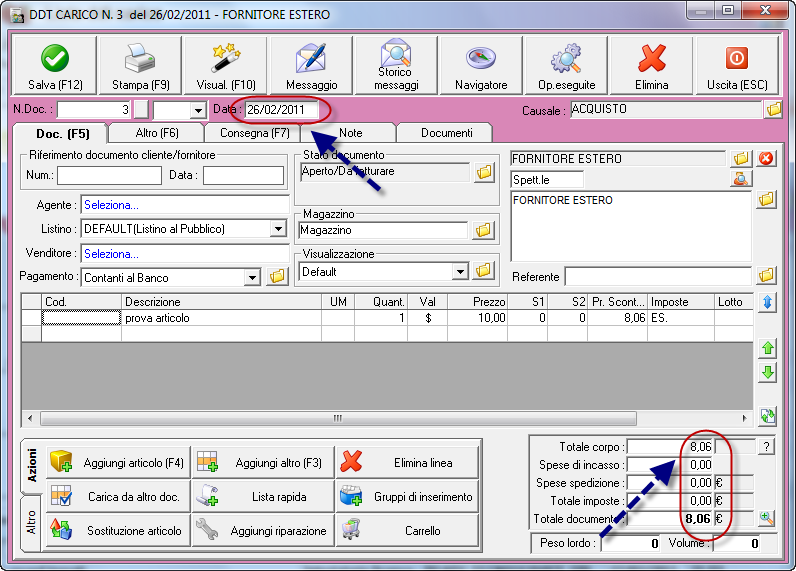
Task: Select the vertical Altro side tab
Action: 31,522
